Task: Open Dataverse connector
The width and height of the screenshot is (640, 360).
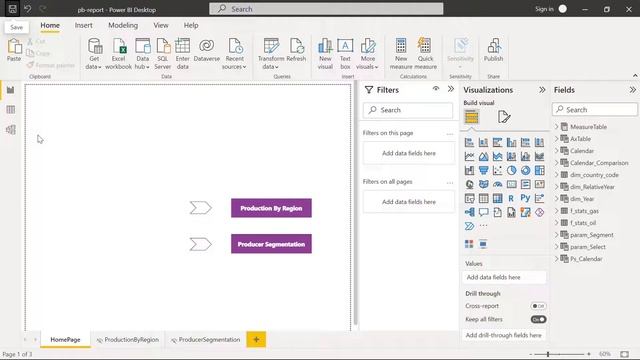Action: click(x=207, y=50)
